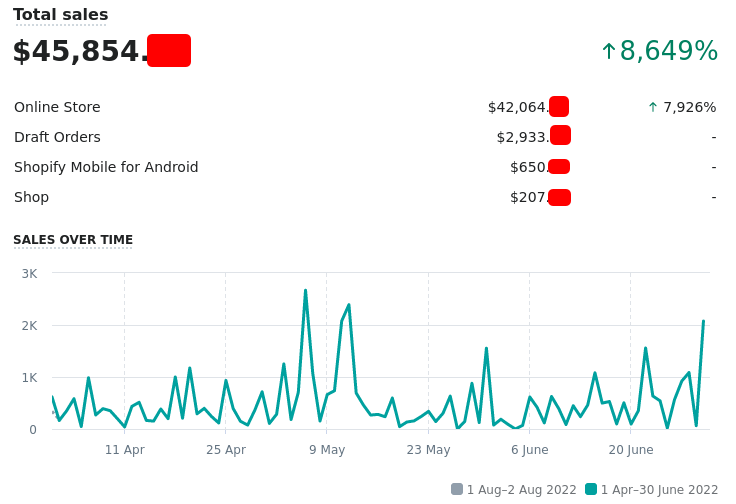Select the Draft Orders row label

(x=57, y=137)
